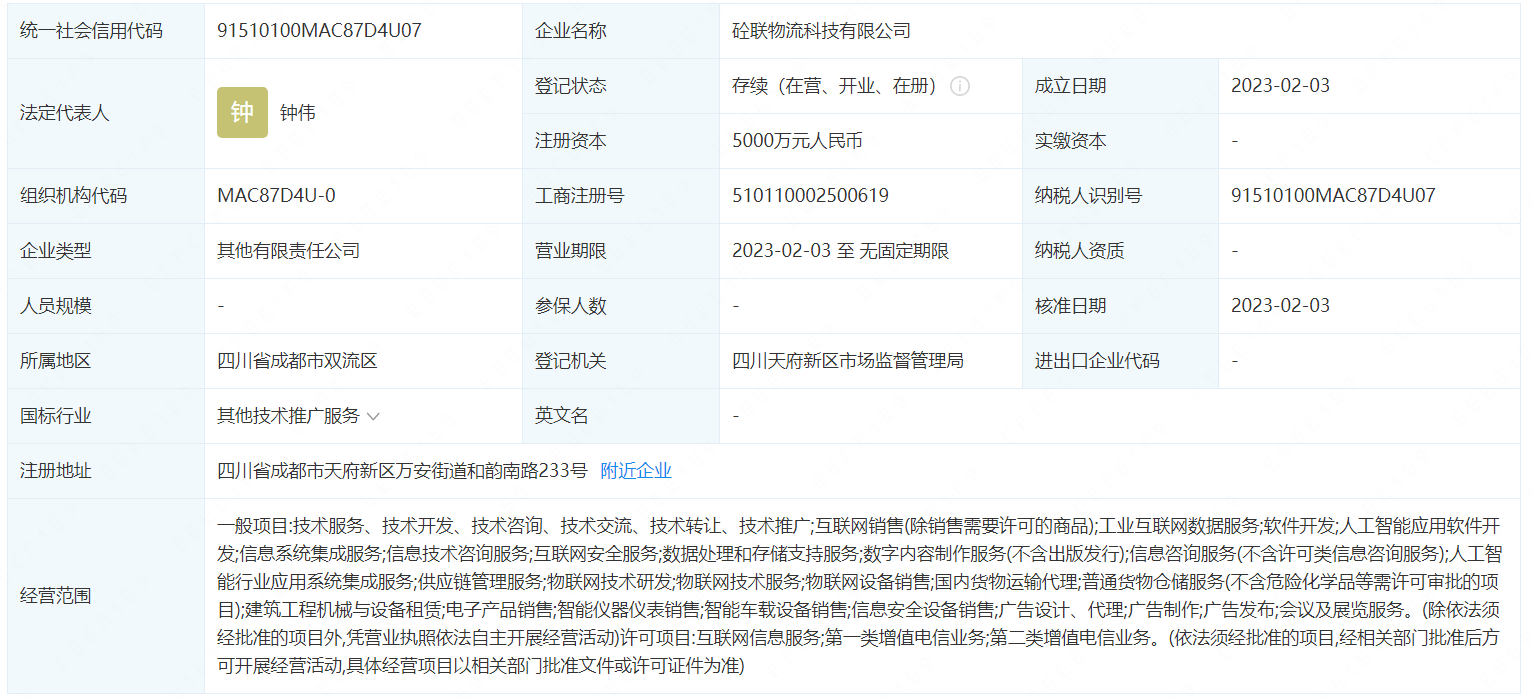Select organization code MAC87D4U-0

coord(277,196)
